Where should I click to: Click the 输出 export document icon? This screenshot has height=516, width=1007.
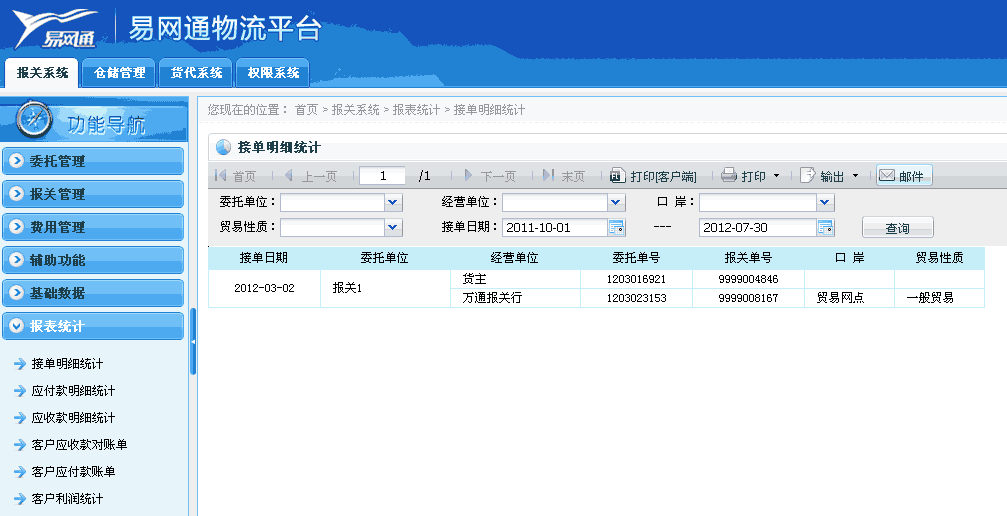click(807, 175)
